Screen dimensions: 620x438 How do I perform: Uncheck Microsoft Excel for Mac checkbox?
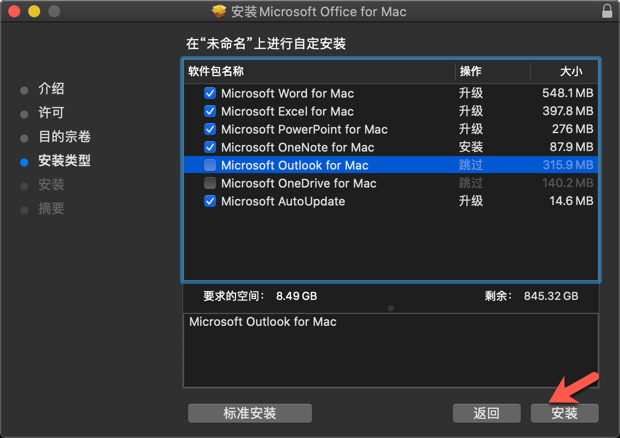coord(210,111)
